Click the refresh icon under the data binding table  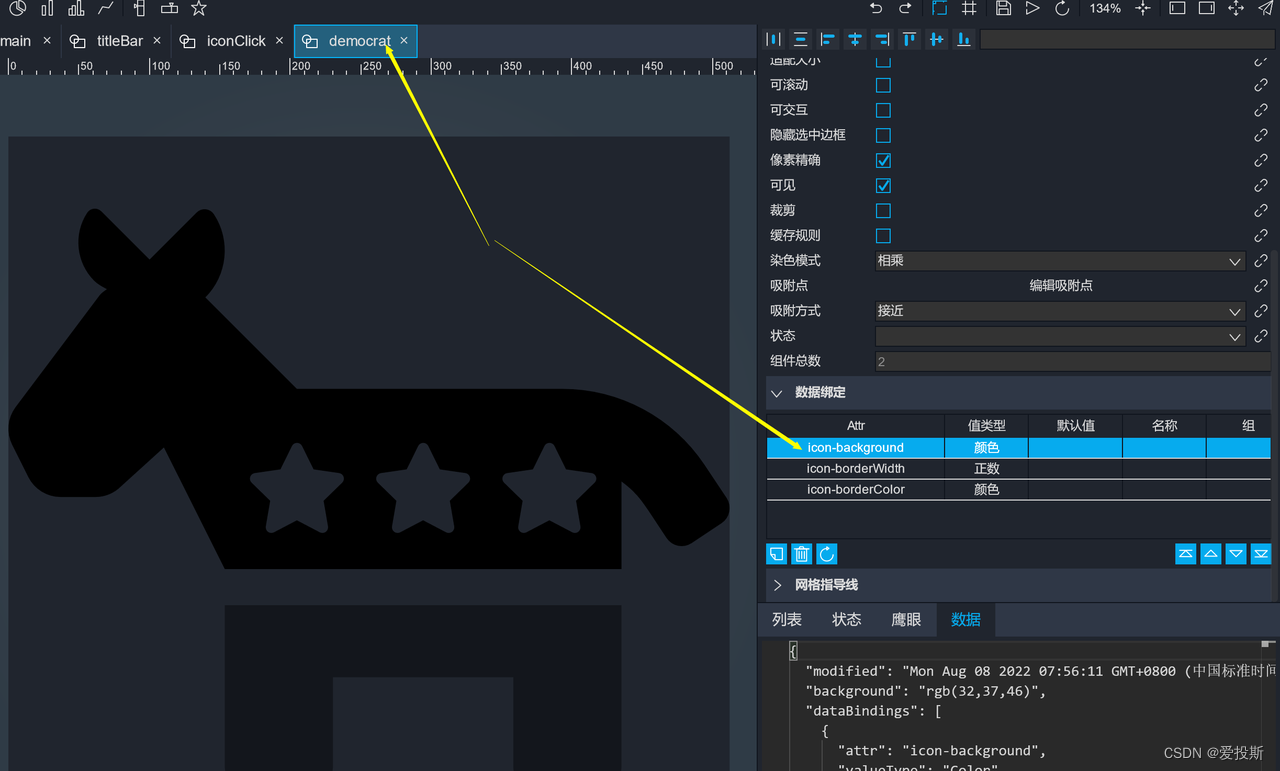827,554
